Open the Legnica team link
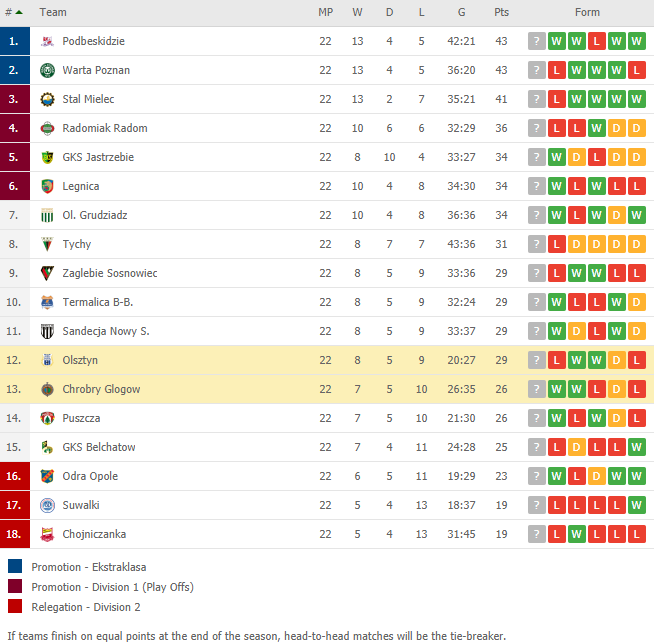Image resolution: width=654 pixels, height=643 pixels. [x=81, y=186]
